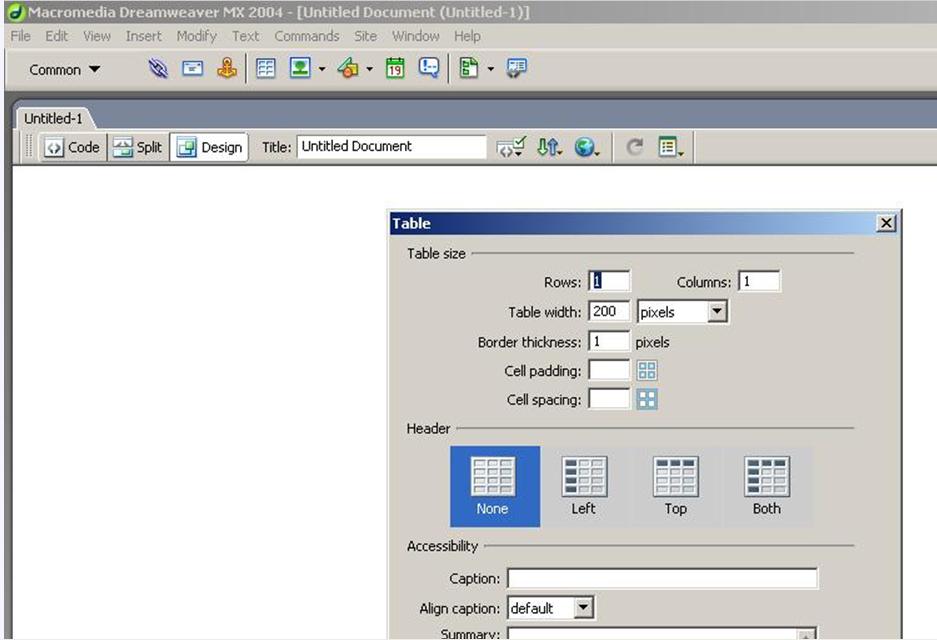
Task: Insert a Named Anchor
Action: pyautogui.click(x=227, y=69)
